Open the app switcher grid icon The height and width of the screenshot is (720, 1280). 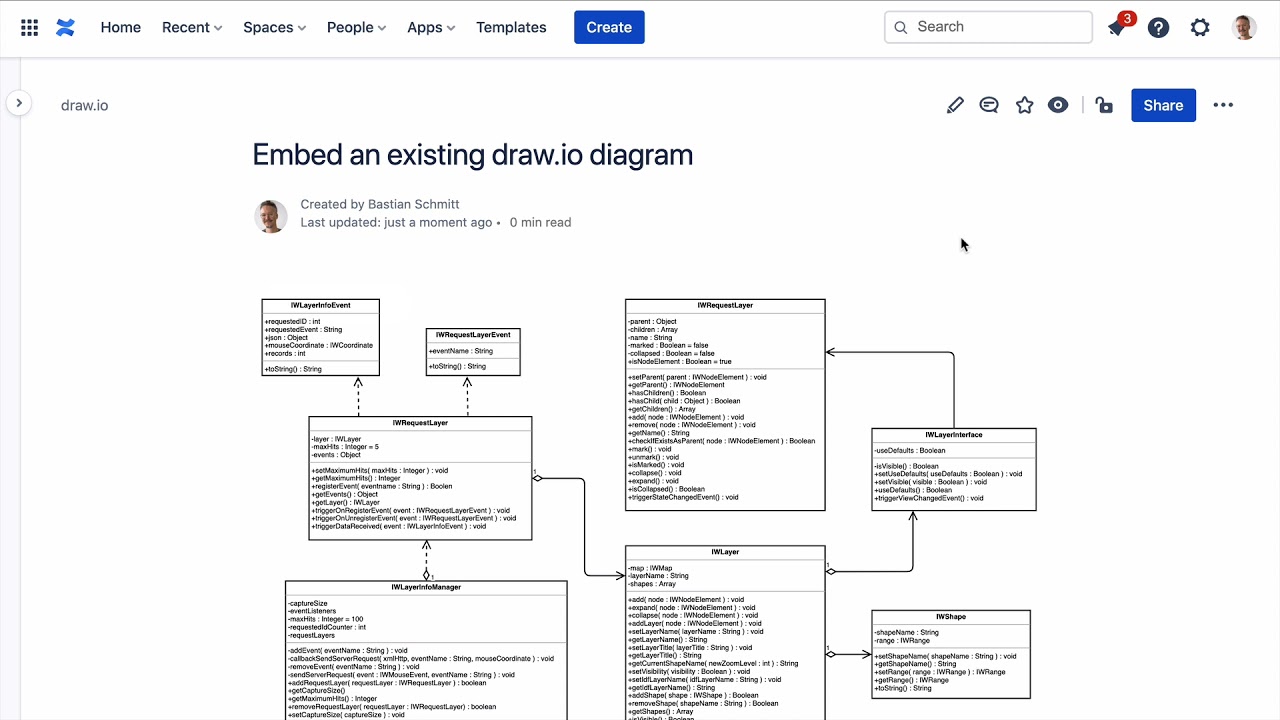tap(30, 28)
